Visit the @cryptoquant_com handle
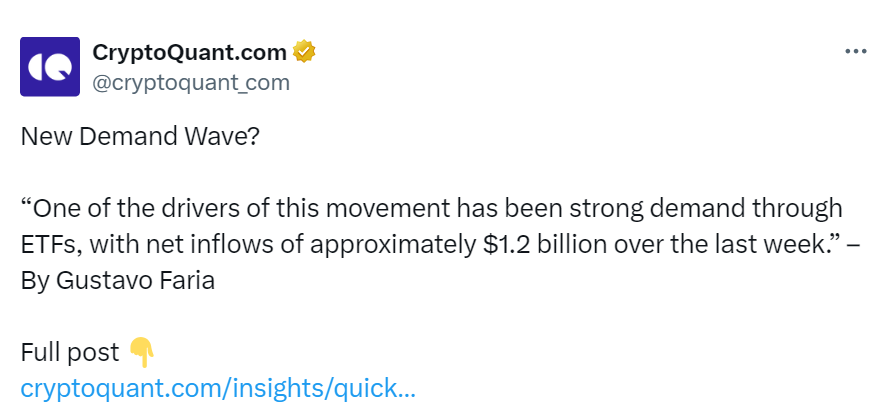 191,83
